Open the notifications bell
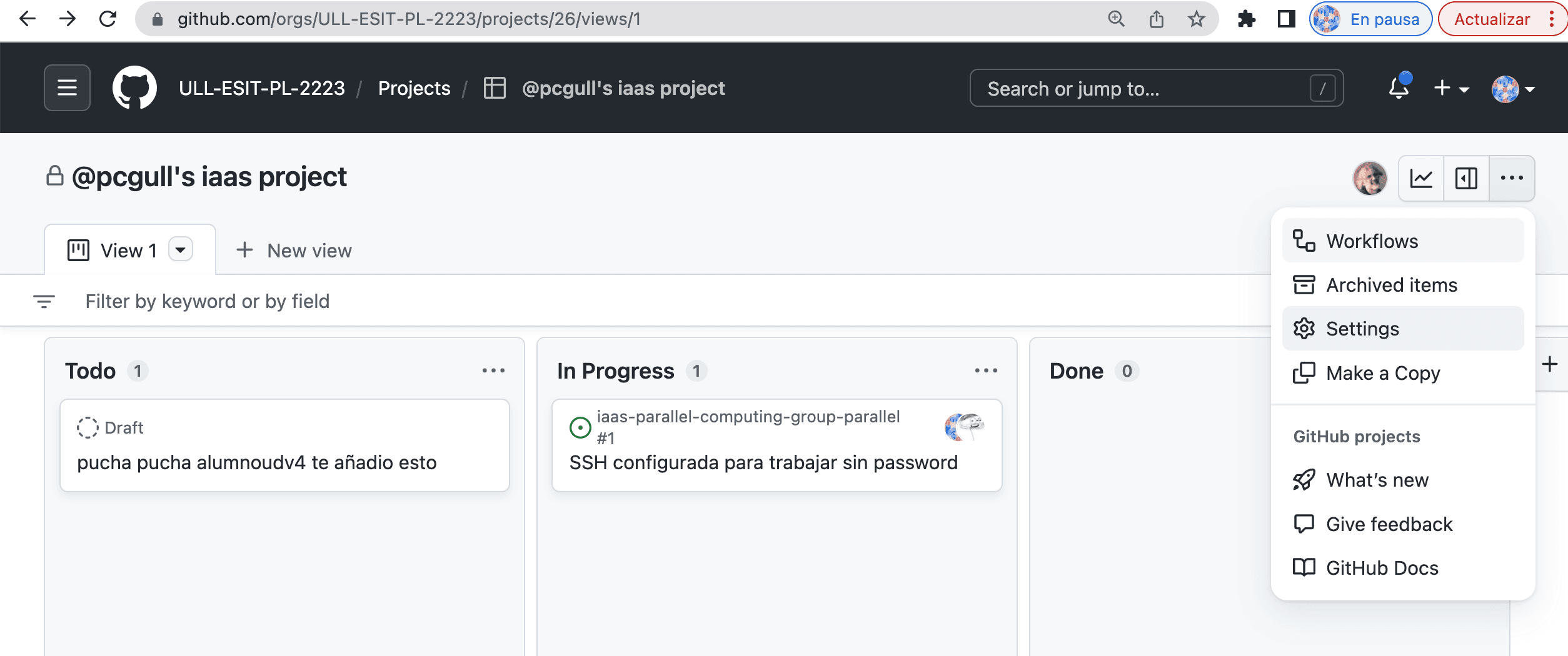Screen dimensions: 1568x656 tap(1399, 88)
